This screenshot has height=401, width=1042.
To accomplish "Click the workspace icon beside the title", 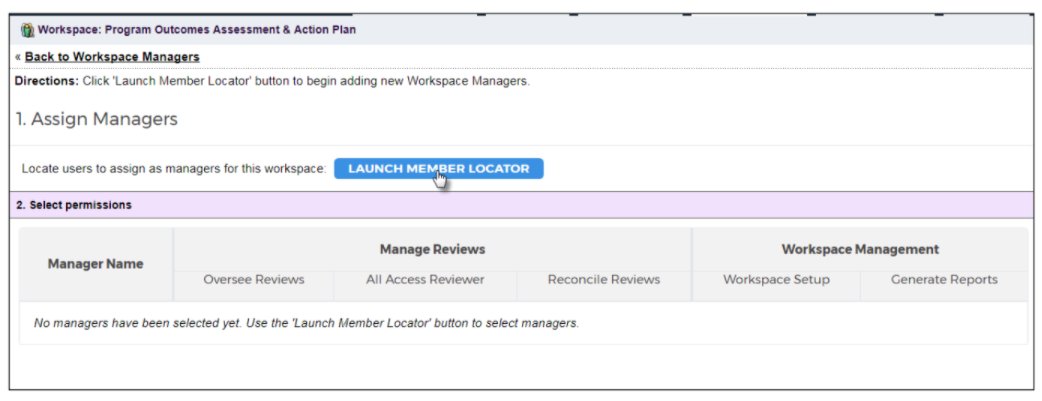I will [27, 30].
